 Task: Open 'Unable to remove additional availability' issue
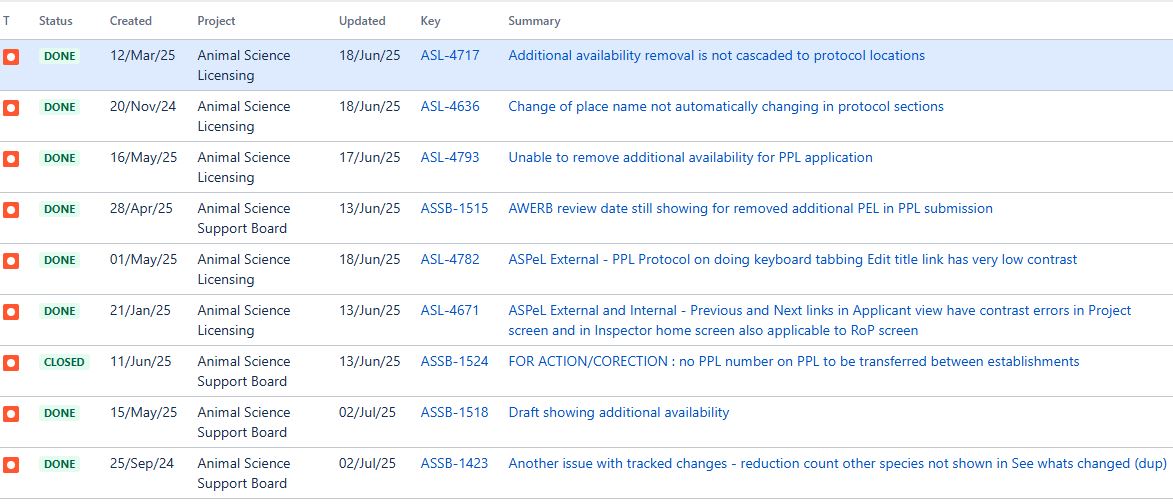690,157
